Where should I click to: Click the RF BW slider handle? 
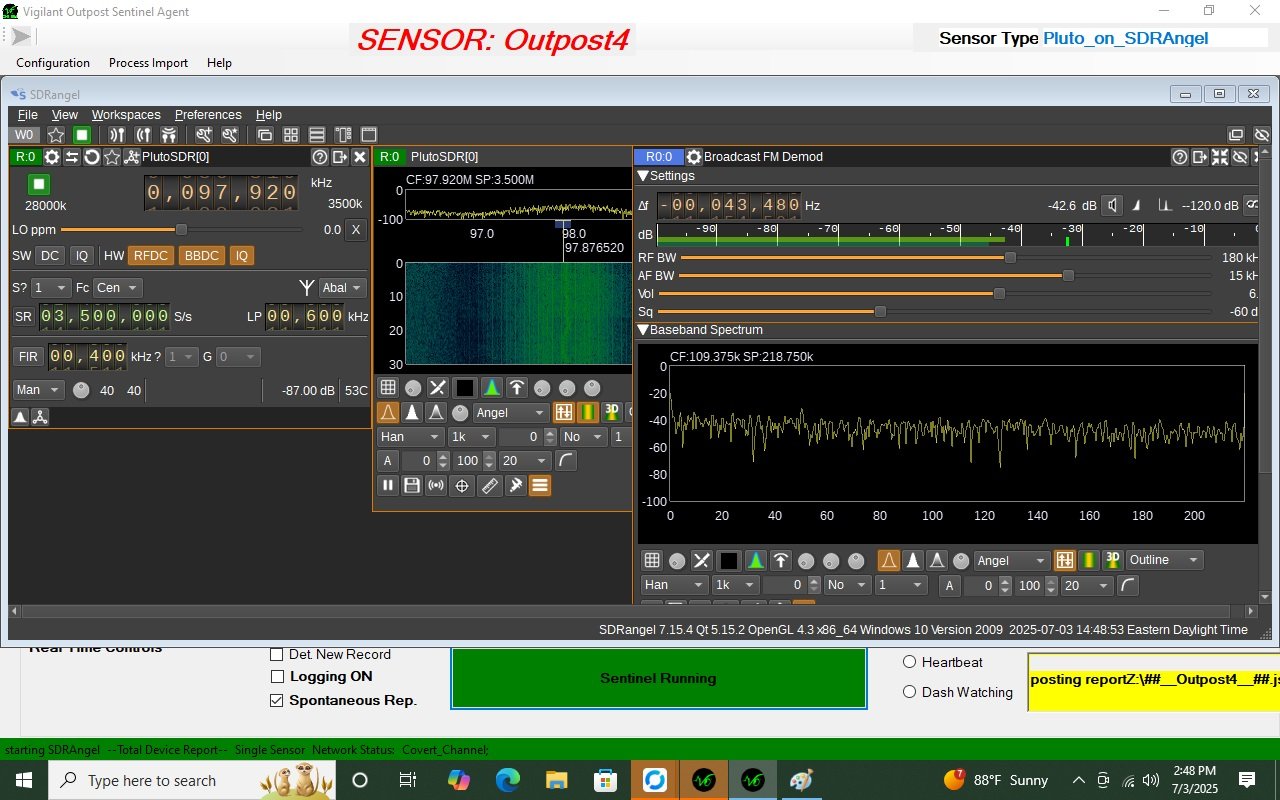(1010, 258)
